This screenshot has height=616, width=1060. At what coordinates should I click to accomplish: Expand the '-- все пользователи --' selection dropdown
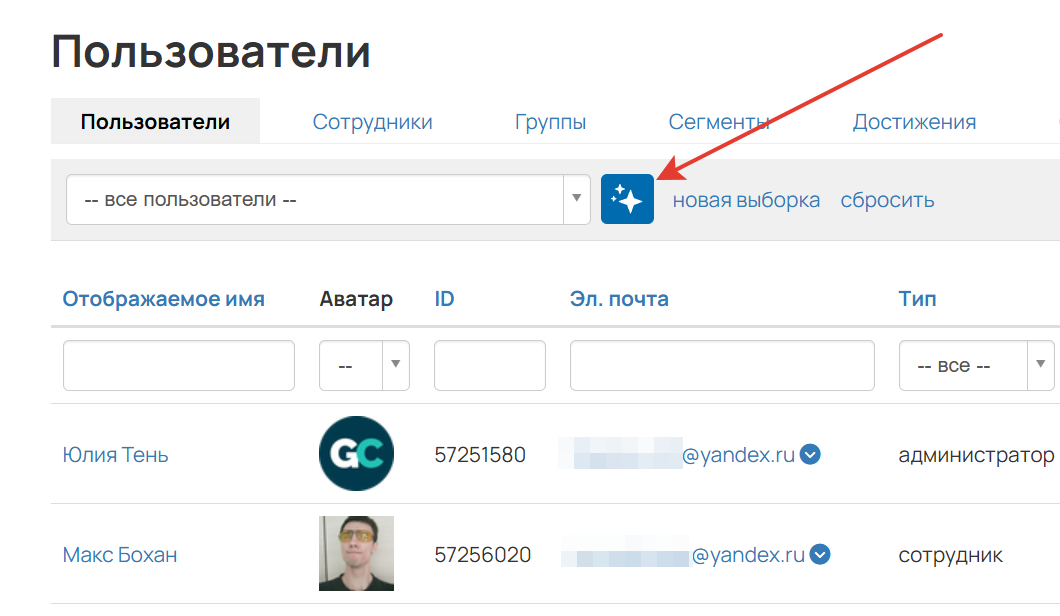[x=577, y=199]
